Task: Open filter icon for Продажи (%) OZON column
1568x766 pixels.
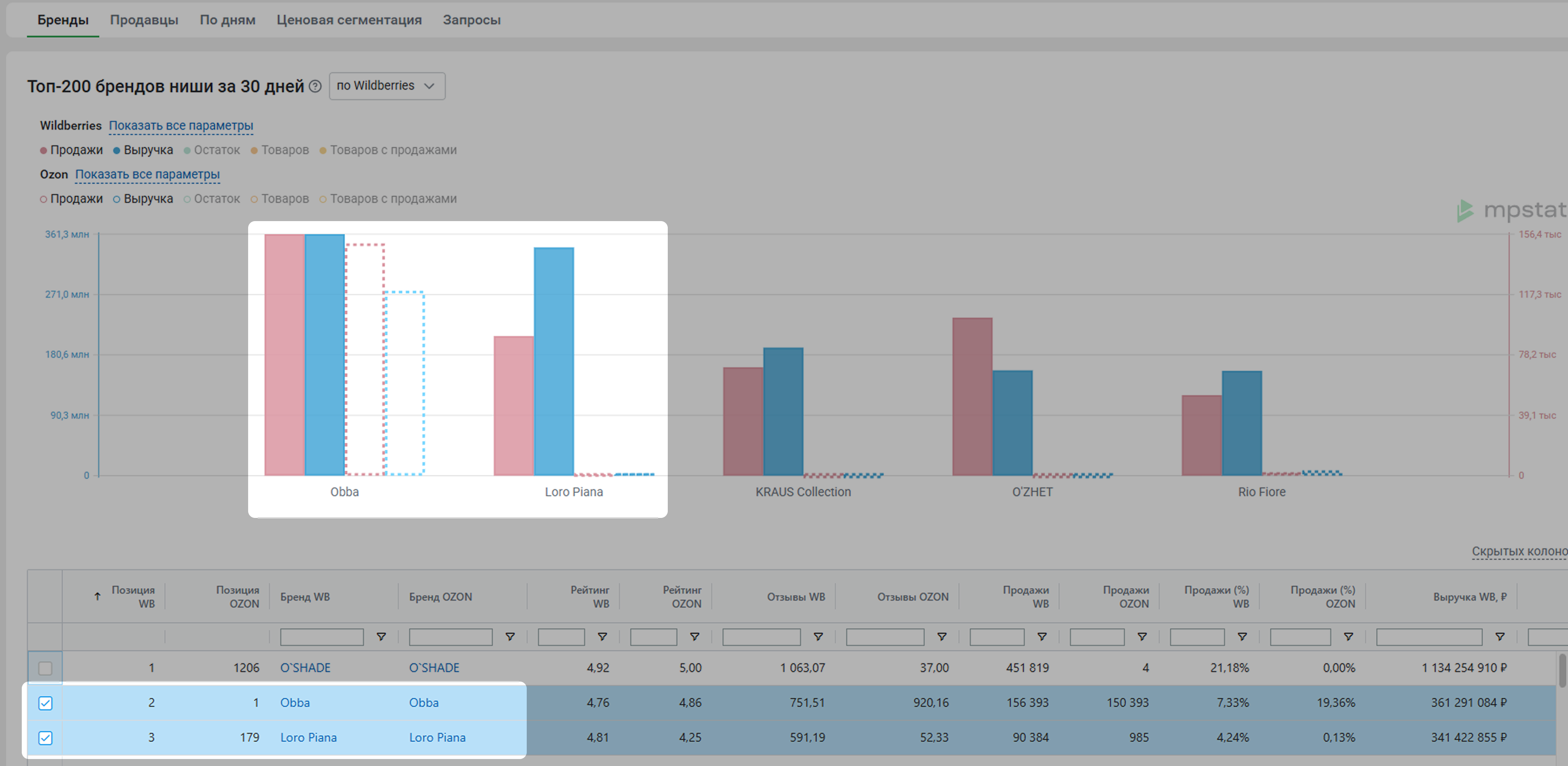Action: tap(1348, 637)
